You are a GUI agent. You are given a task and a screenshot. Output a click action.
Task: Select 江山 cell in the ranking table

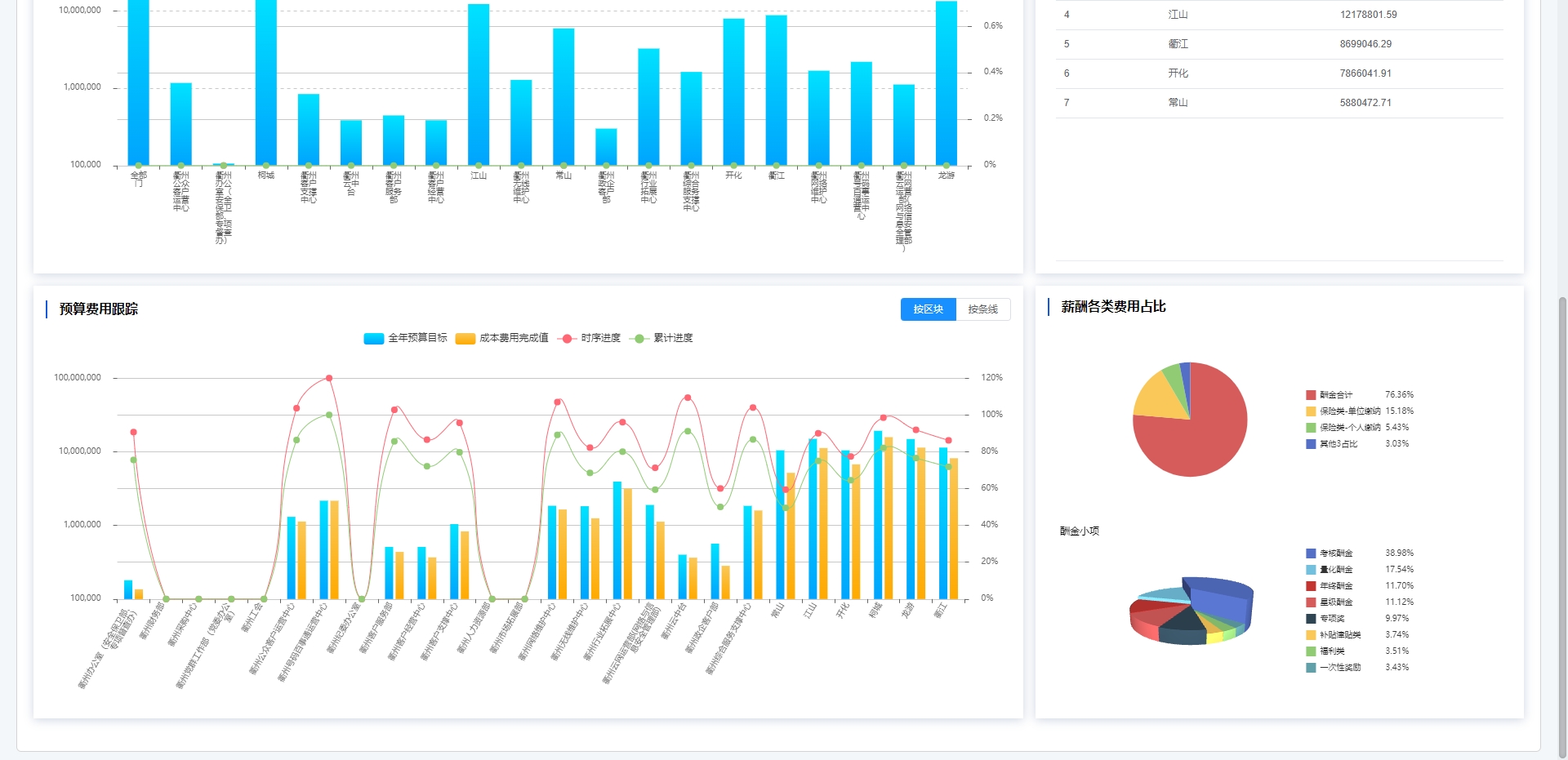tap(1178, 15)
